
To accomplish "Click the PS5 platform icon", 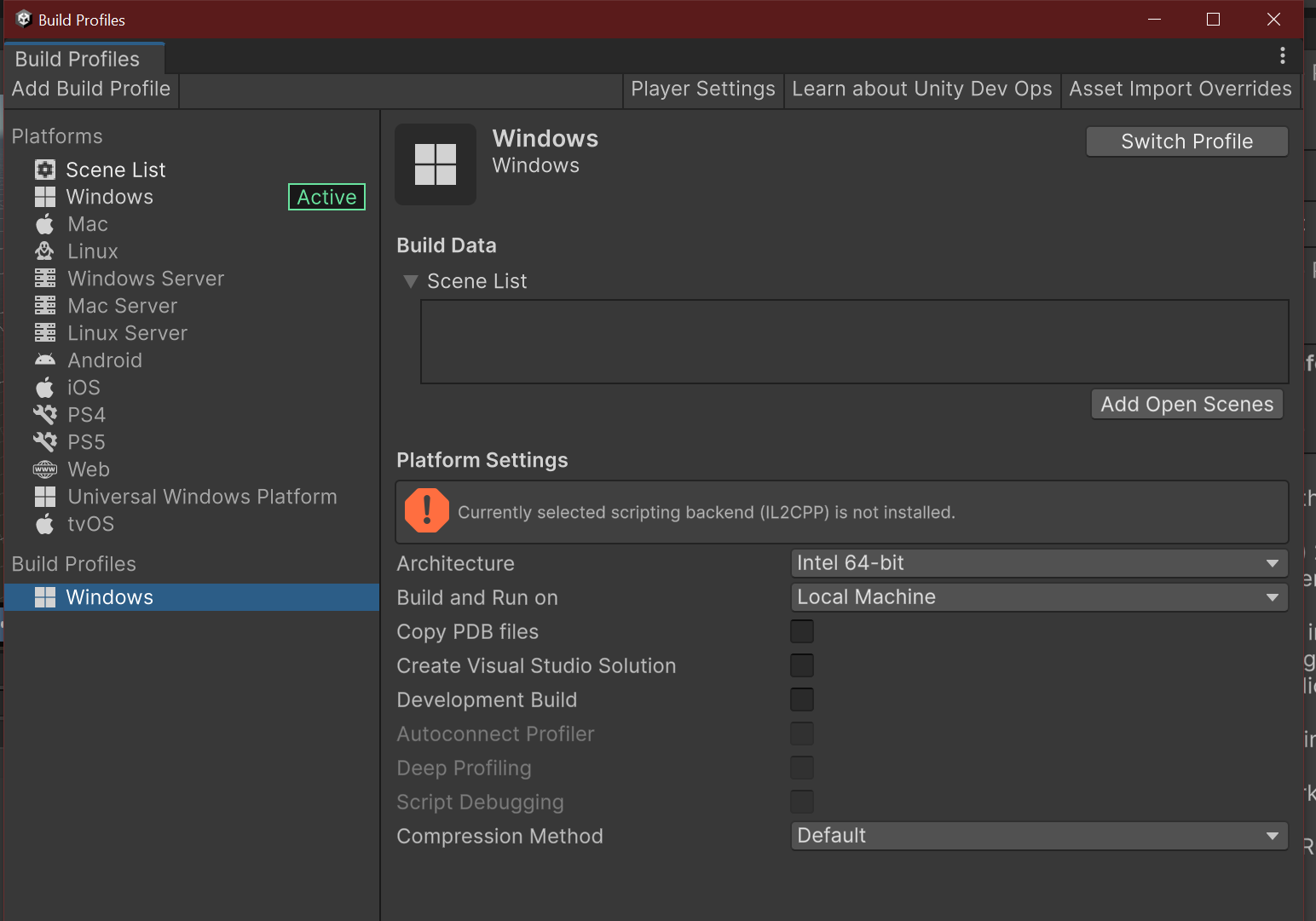I will (x=45, y=442).
